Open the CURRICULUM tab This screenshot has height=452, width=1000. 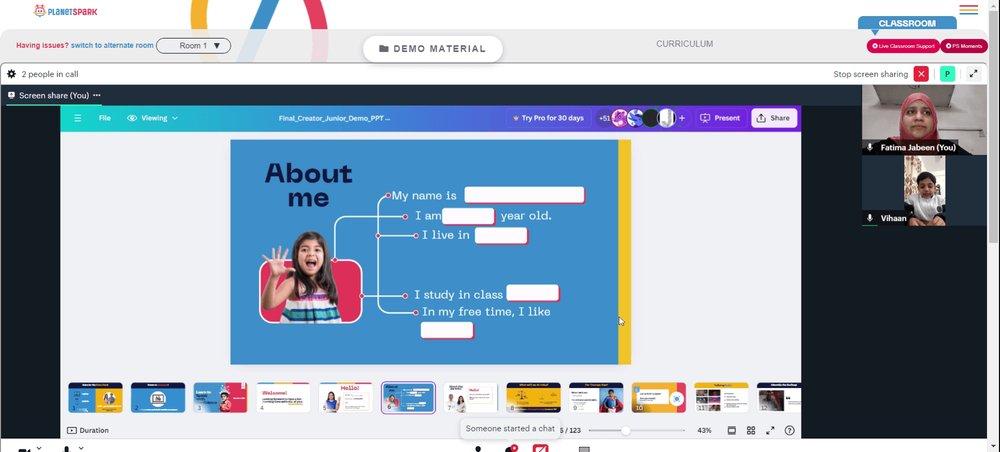tap(684, 44)
